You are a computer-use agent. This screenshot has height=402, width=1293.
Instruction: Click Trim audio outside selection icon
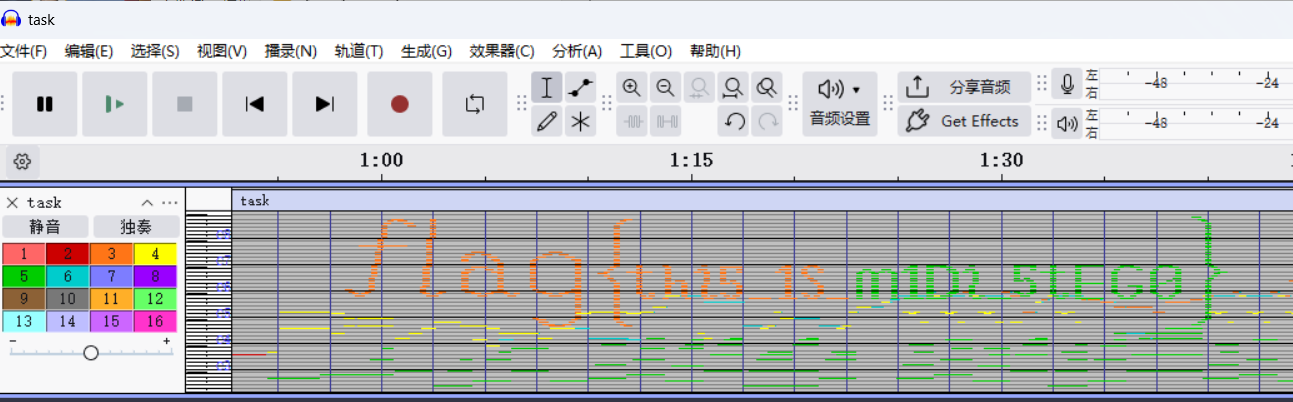632,122
